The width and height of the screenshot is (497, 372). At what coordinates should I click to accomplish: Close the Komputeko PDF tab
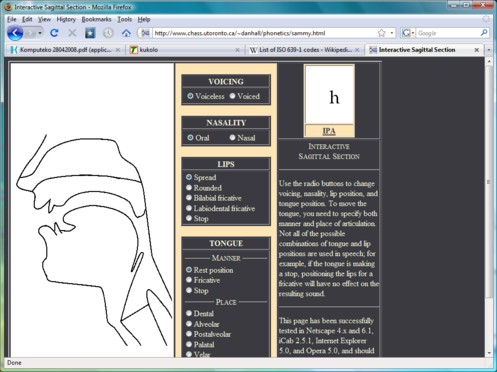click(x=118, y=50)
